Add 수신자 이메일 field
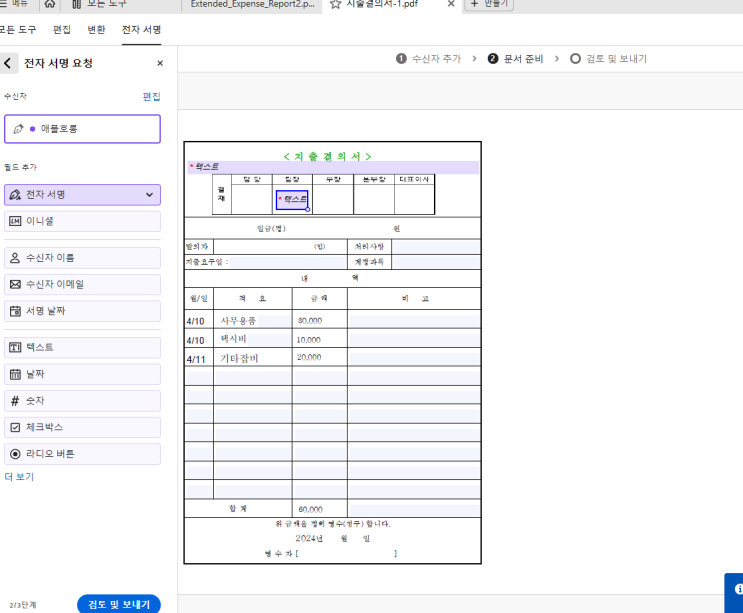 (82, 284)
